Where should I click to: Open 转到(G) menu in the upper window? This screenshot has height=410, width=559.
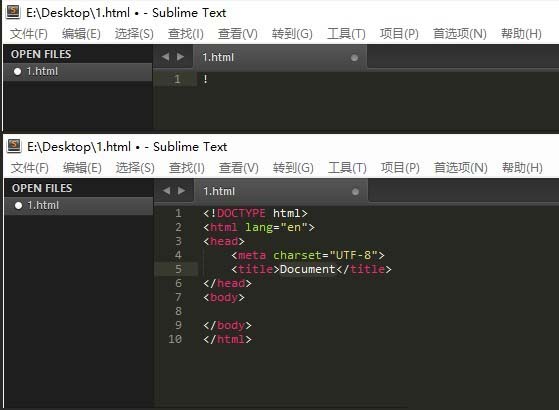tap(292, 34)
